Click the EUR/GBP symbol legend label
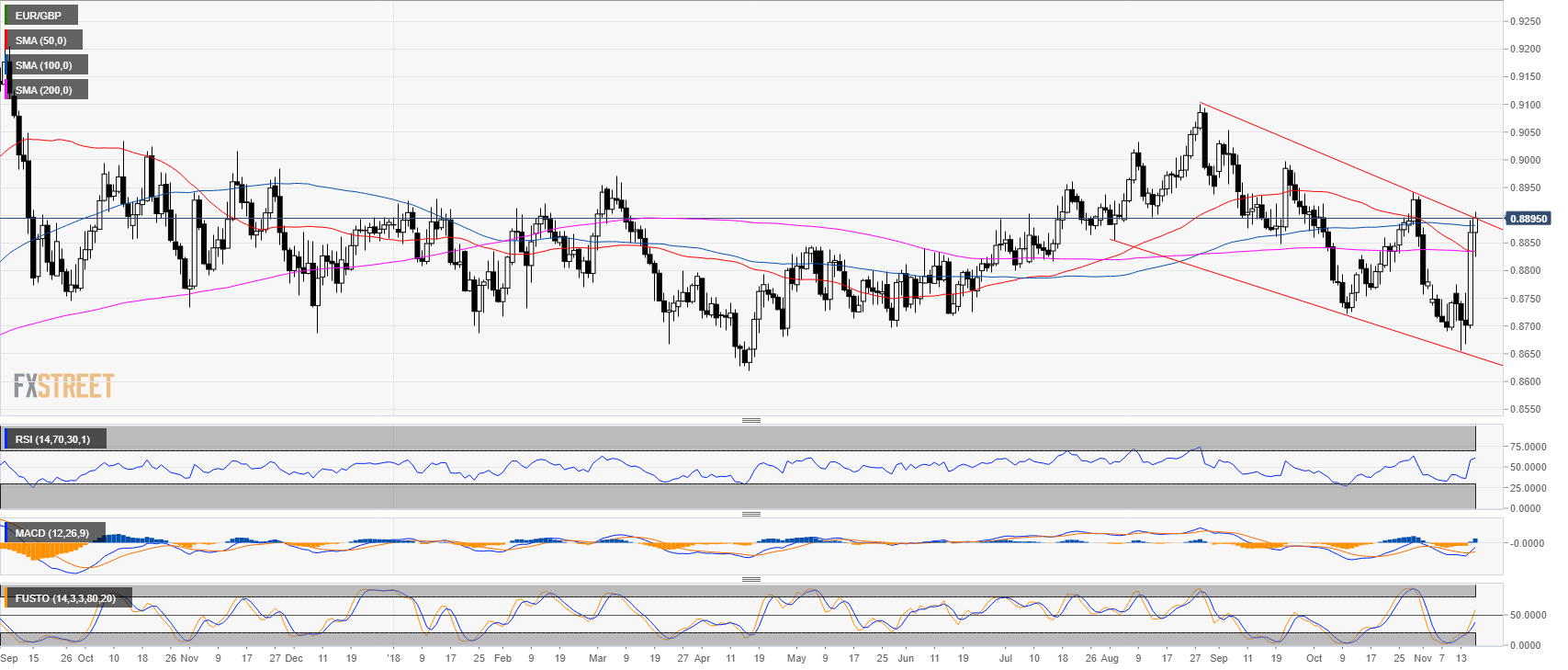1568x670 pixels. coord(40,16)
